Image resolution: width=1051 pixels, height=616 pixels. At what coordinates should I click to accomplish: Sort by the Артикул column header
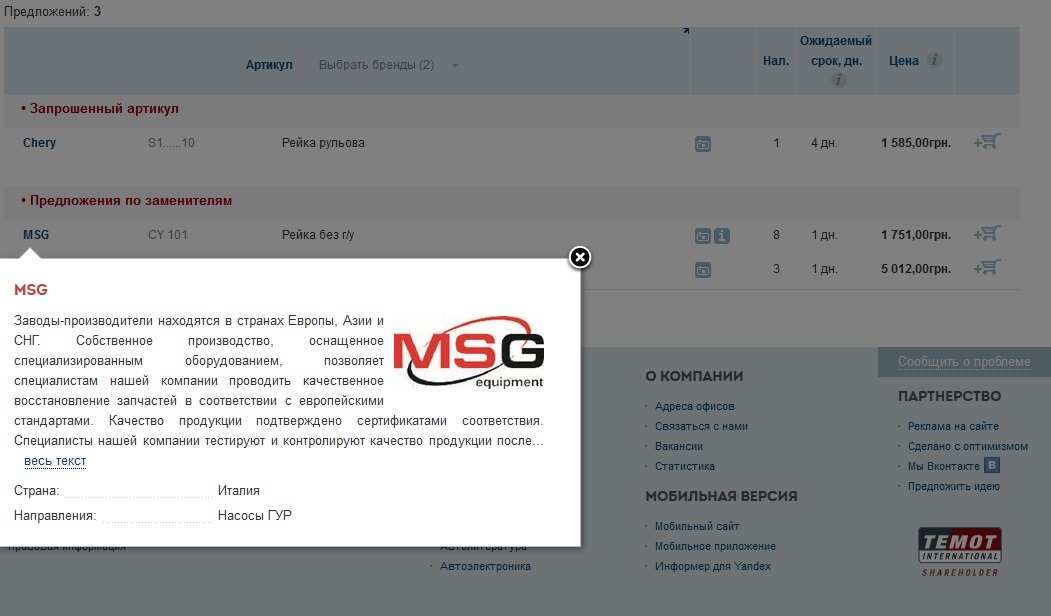[x=269, y=65]
